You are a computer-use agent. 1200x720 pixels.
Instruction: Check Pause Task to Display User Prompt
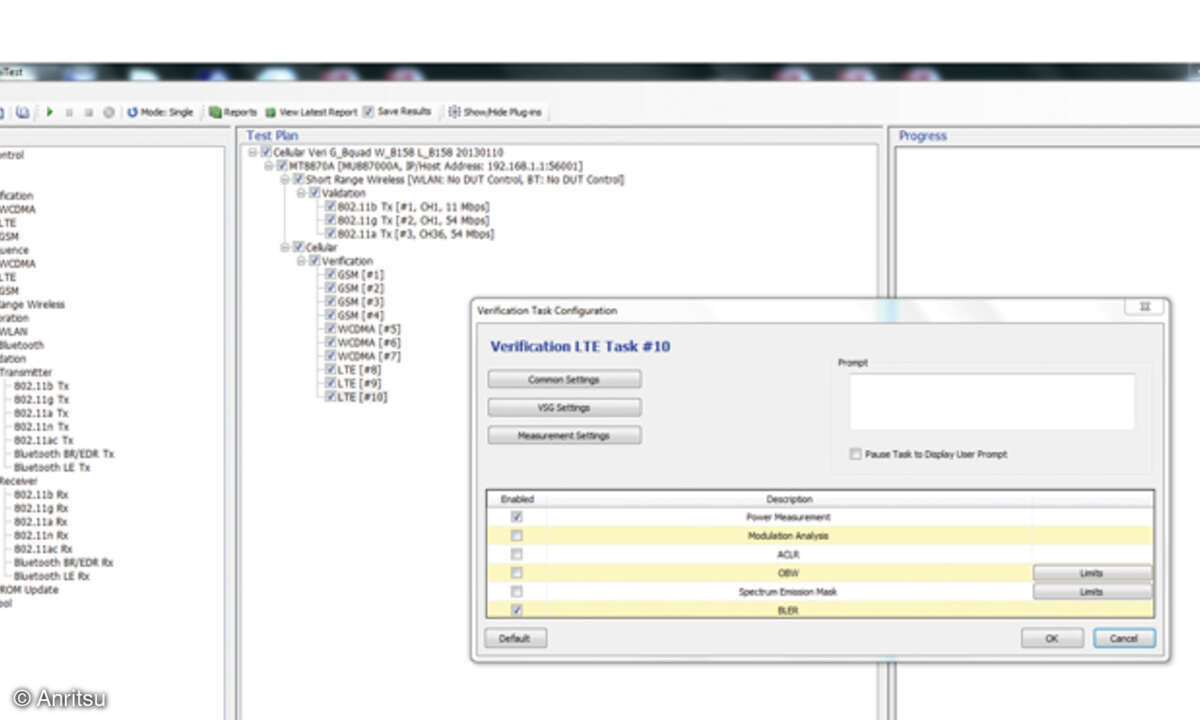coord(856,453)
